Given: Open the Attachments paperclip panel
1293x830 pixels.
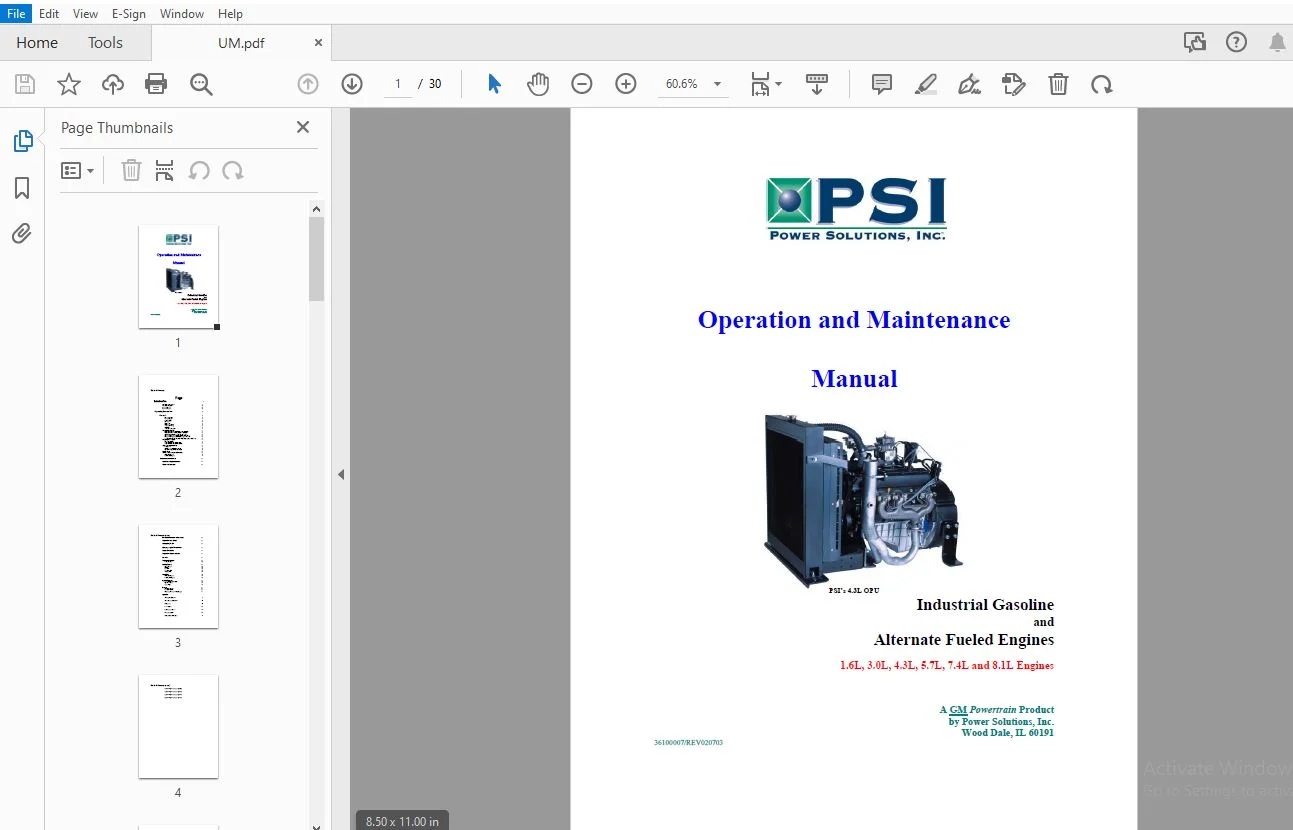Looking at the screenshot, I should click(22, 233).
